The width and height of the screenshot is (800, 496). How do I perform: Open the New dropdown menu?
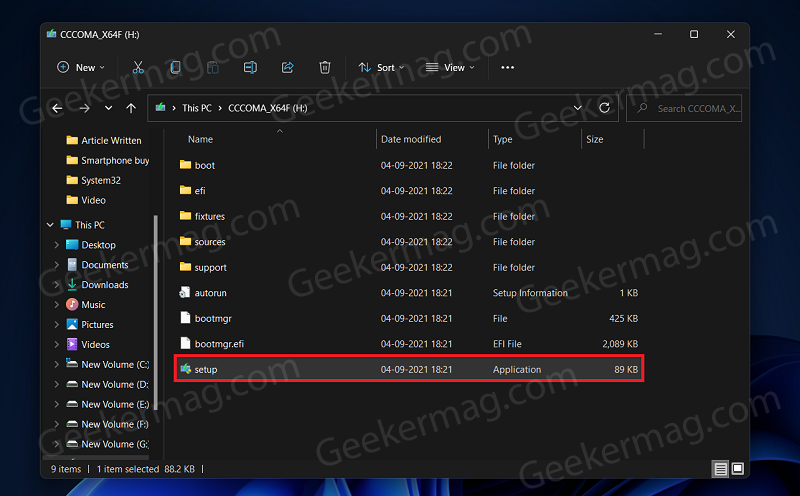click(x=81, y=67)
